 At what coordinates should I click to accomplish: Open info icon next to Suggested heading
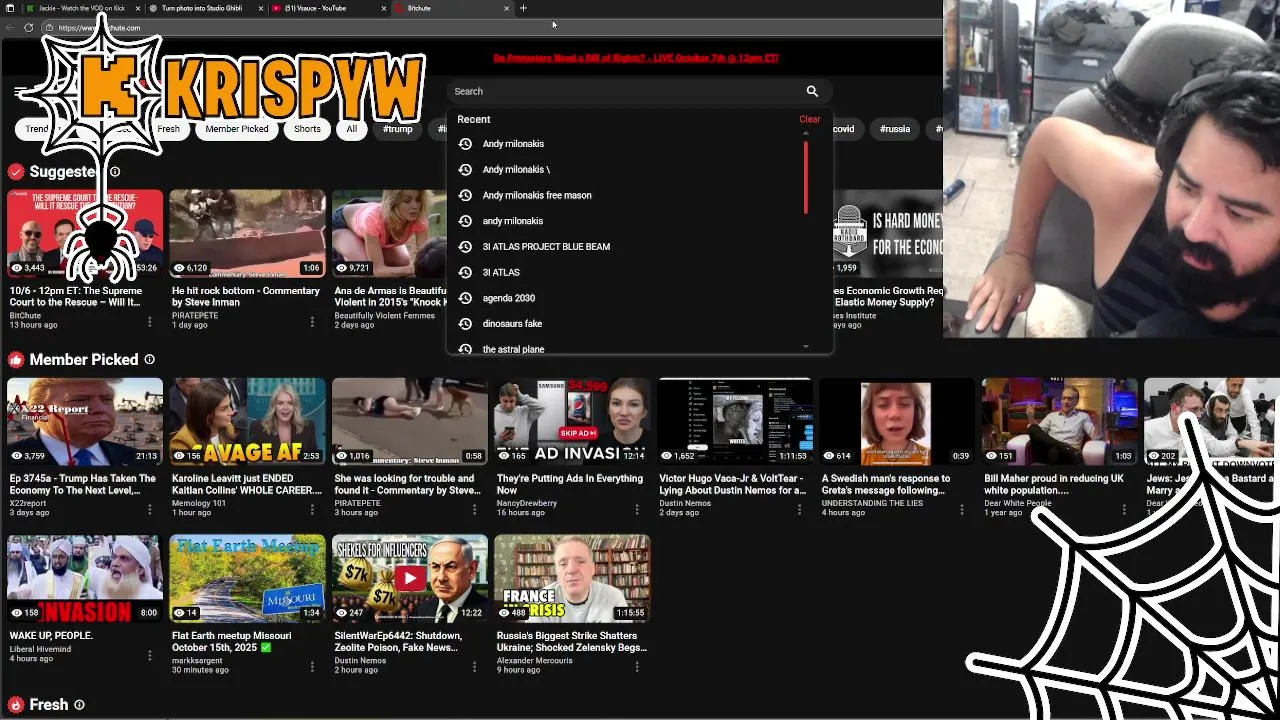tap(115, 172)
